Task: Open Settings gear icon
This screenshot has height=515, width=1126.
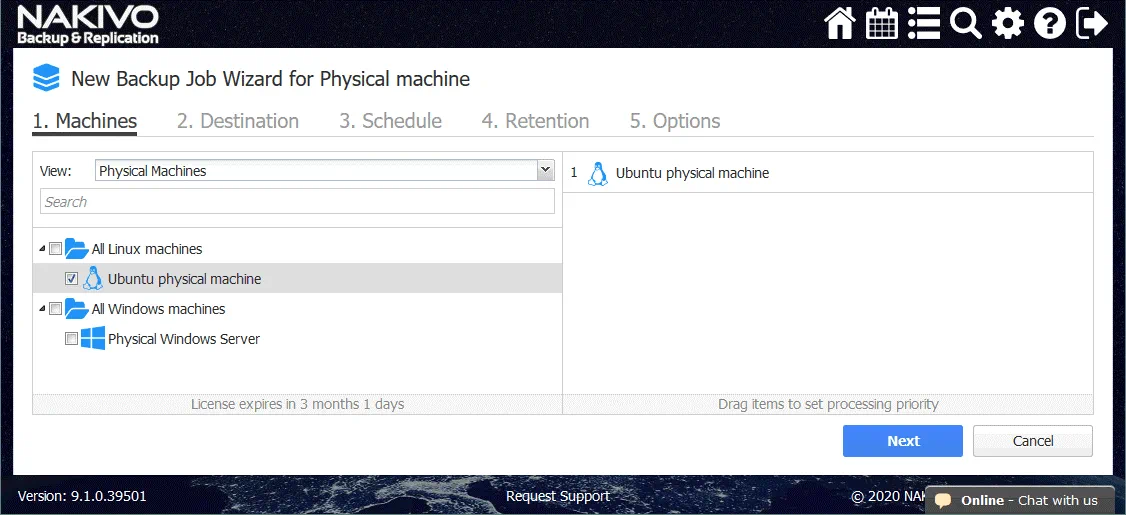Action: pos(1007,23)
